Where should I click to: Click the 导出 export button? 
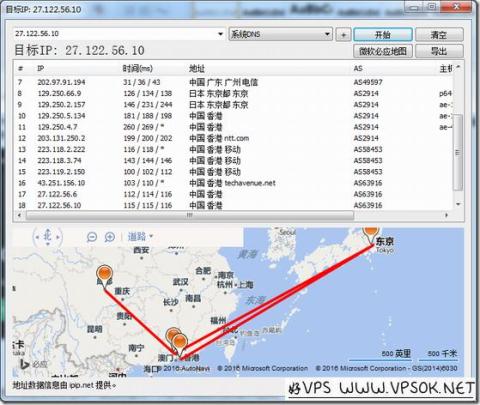click(x=439, y=51)
